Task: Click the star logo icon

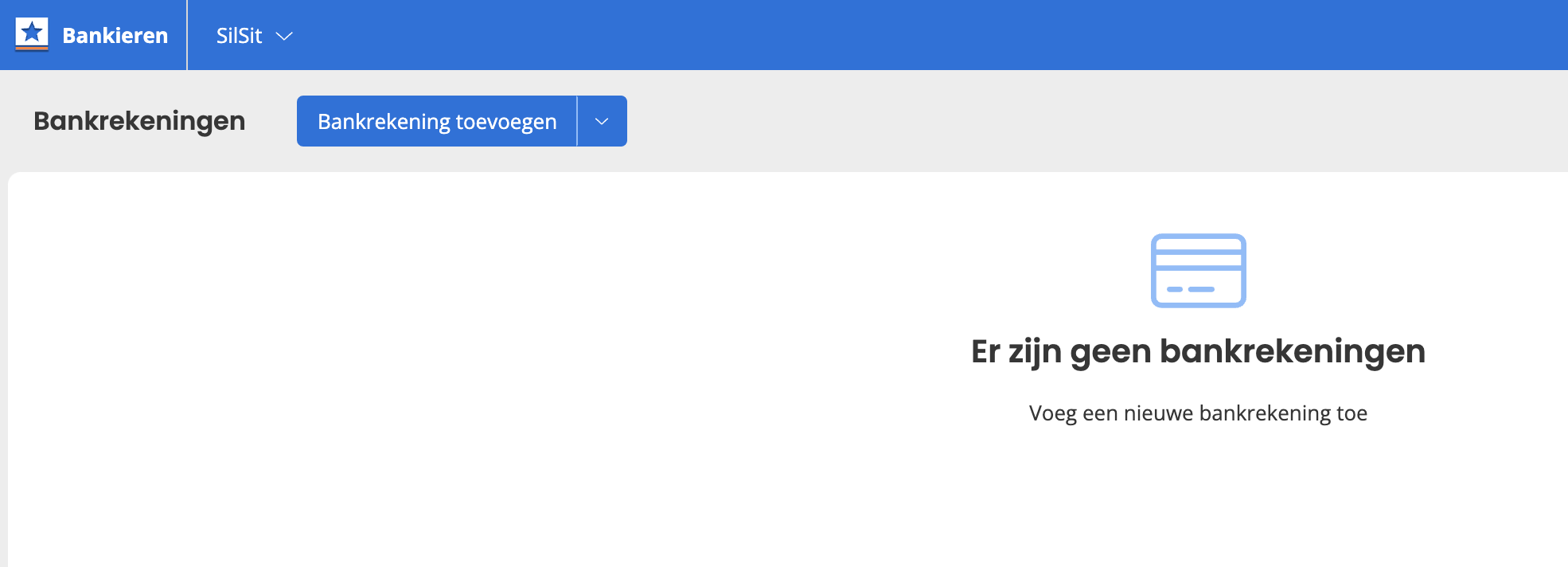Action: click(32, 32)
